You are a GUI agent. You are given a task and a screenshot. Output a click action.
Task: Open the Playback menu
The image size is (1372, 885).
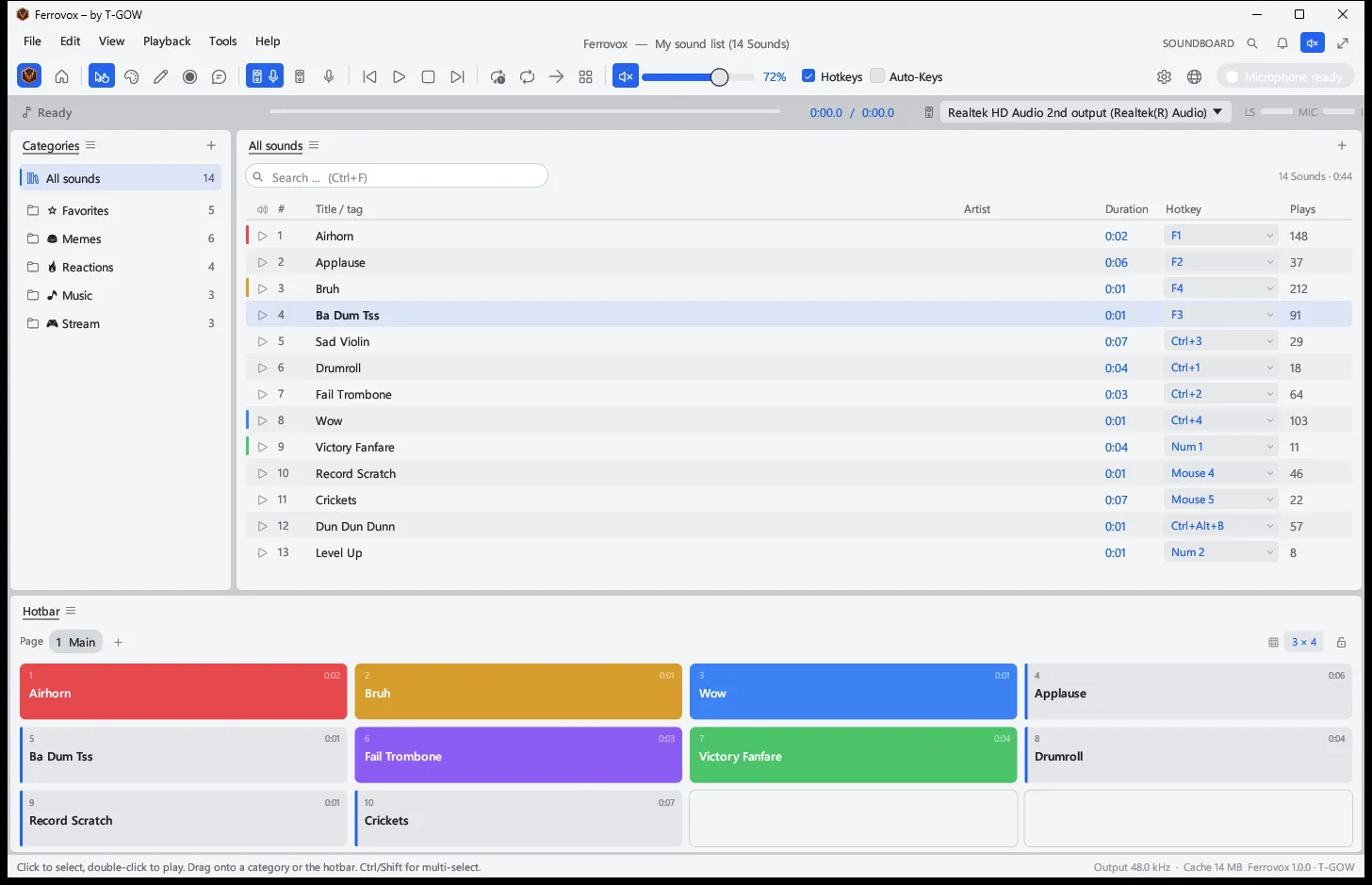pos(167,41)
